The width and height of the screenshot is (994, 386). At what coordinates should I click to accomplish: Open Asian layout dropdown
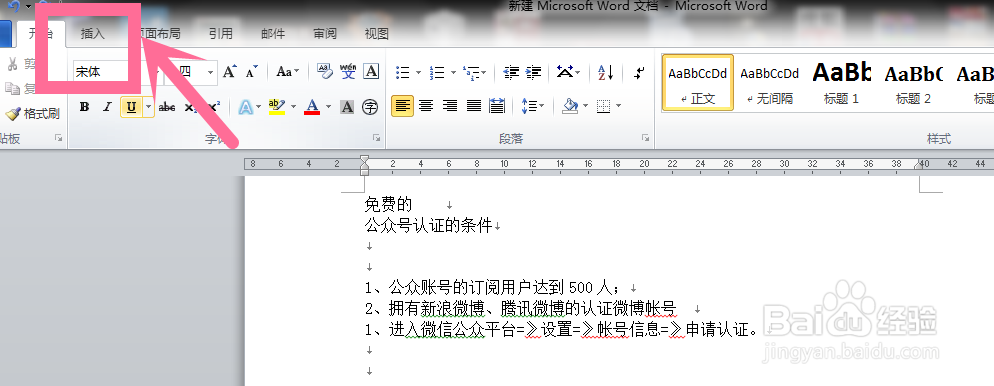pos(569,72)
